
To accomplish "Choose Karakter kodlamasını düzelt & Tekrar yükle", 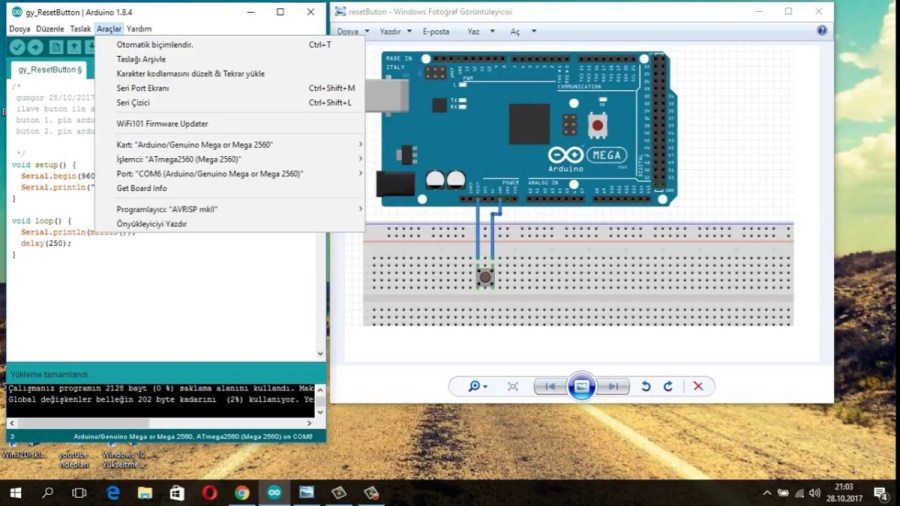I will click(x=230, y=73).
